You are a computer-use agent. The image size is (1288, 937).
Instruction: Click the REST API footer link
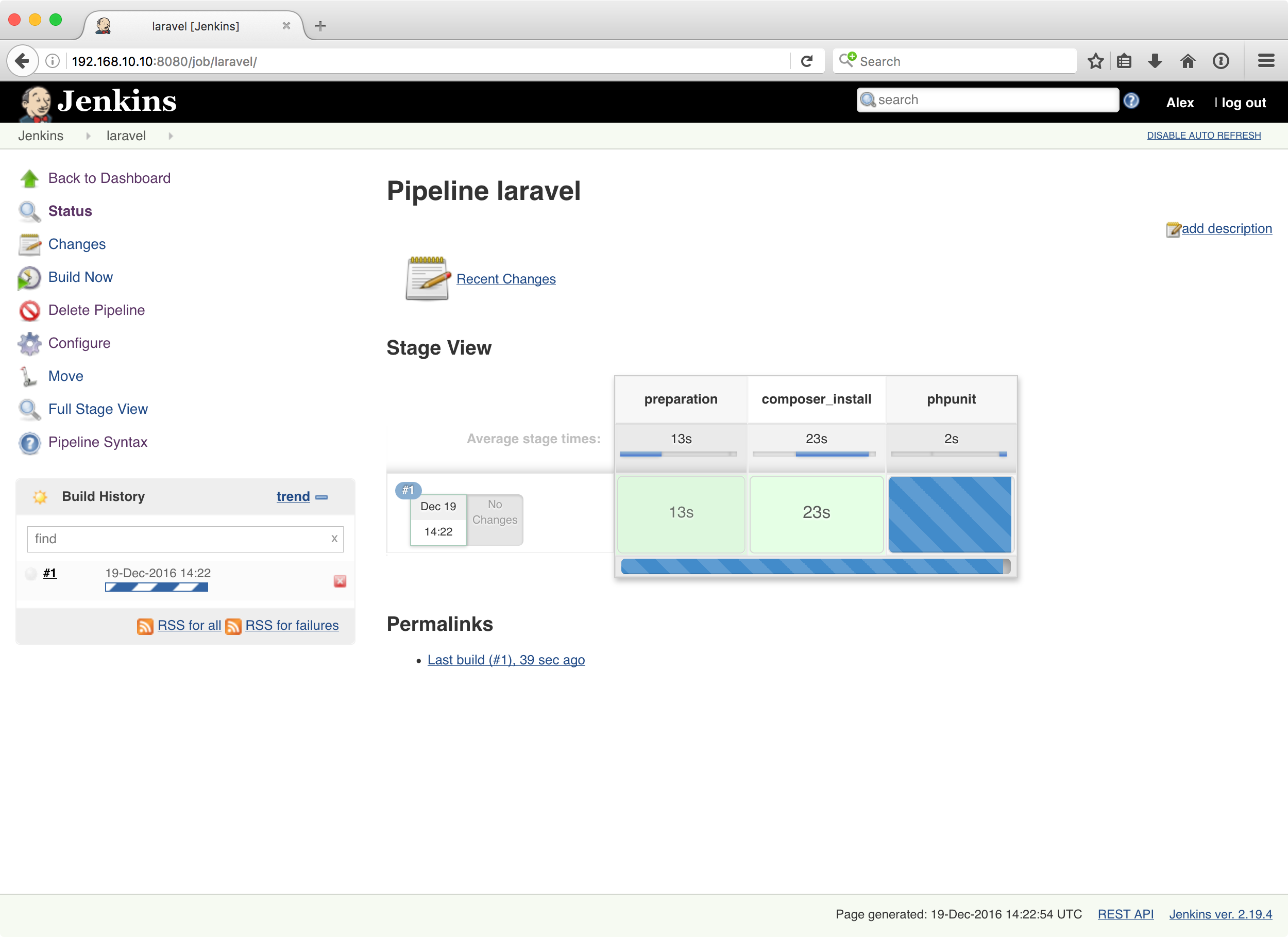tap(1125, 914)
